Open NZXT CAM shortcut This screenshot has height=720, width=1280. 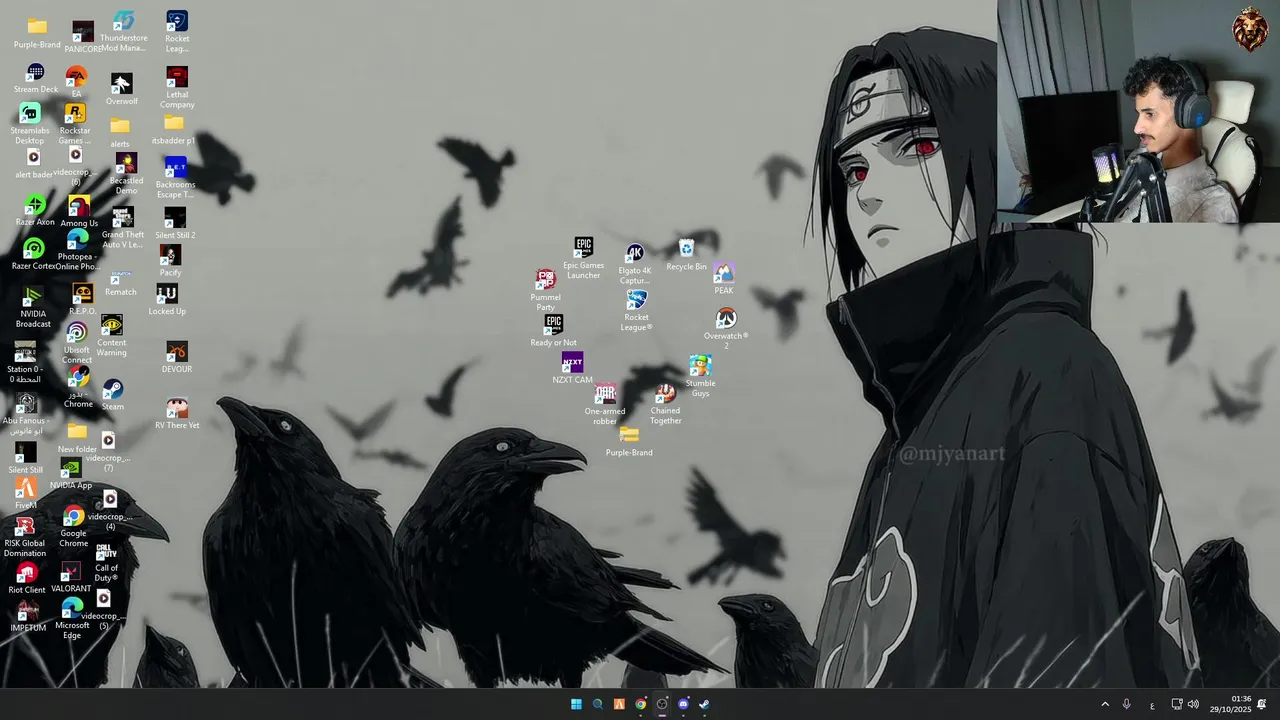pos(572,369)
